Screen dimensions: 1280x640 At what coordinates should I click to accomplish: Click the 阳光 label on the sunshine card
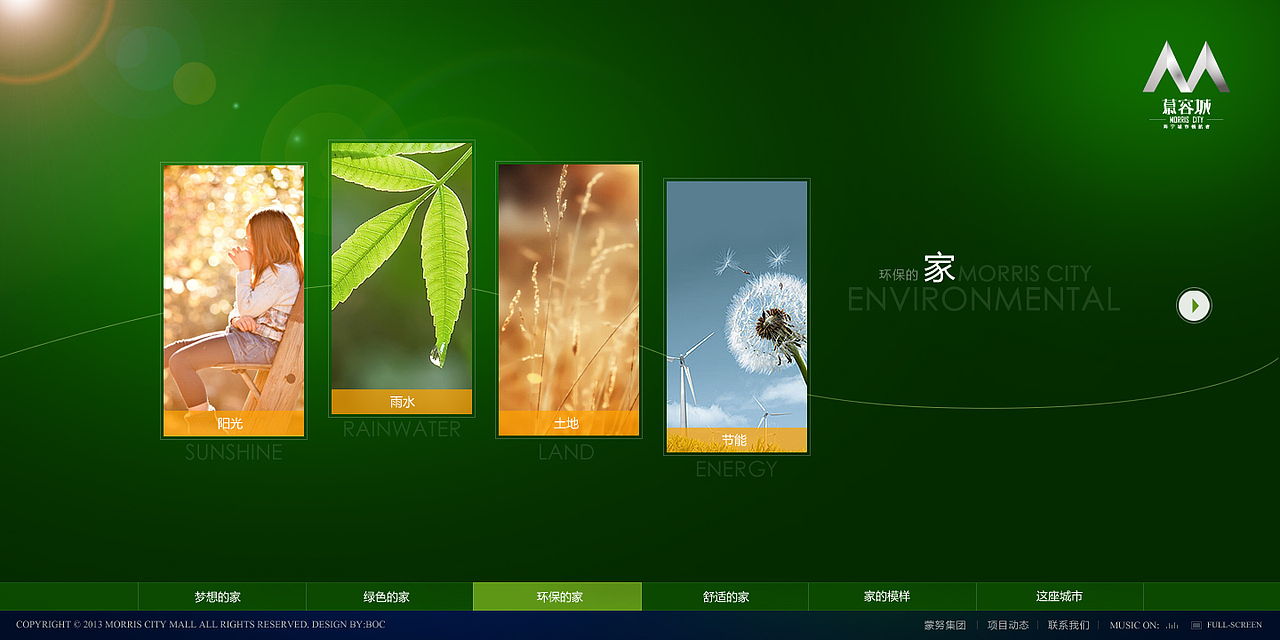click(233, 423)
